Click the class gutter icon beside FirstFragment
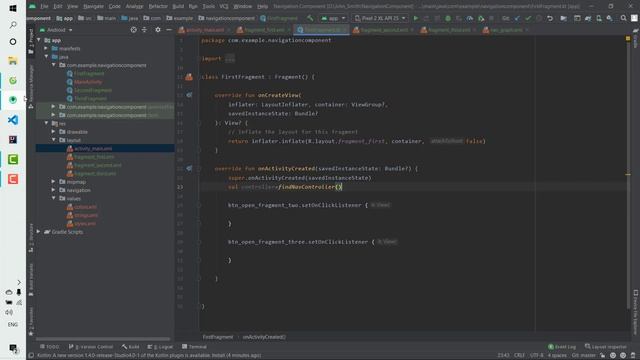The height and width of the screenshot is (360, 640). [x=189, y=77]
